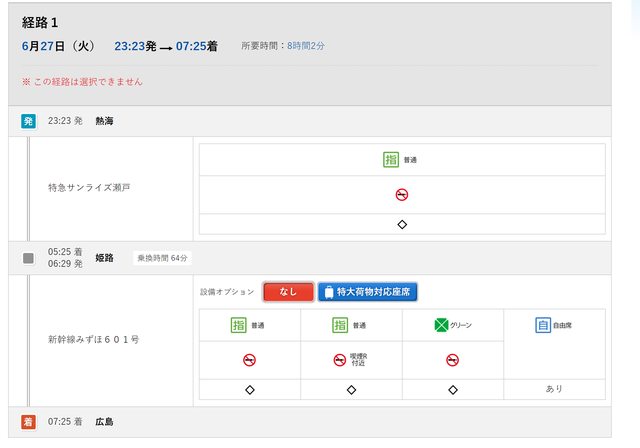Click the first reserved 普通 seat icon for Mizuho
This screenshot has width=640, height=448.
[x=238, y=325]
